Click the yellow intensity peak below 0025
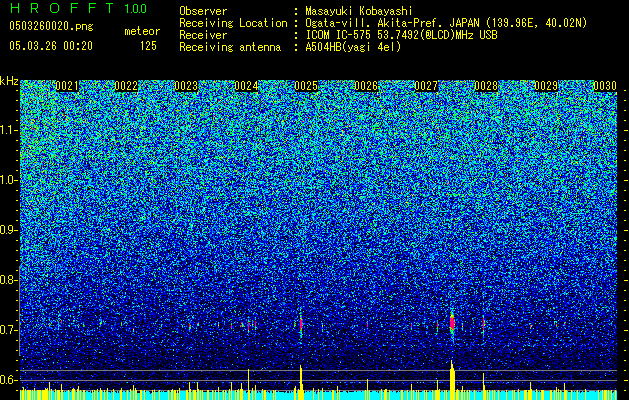This screenshot has width=629, height=400. [301, 382]
